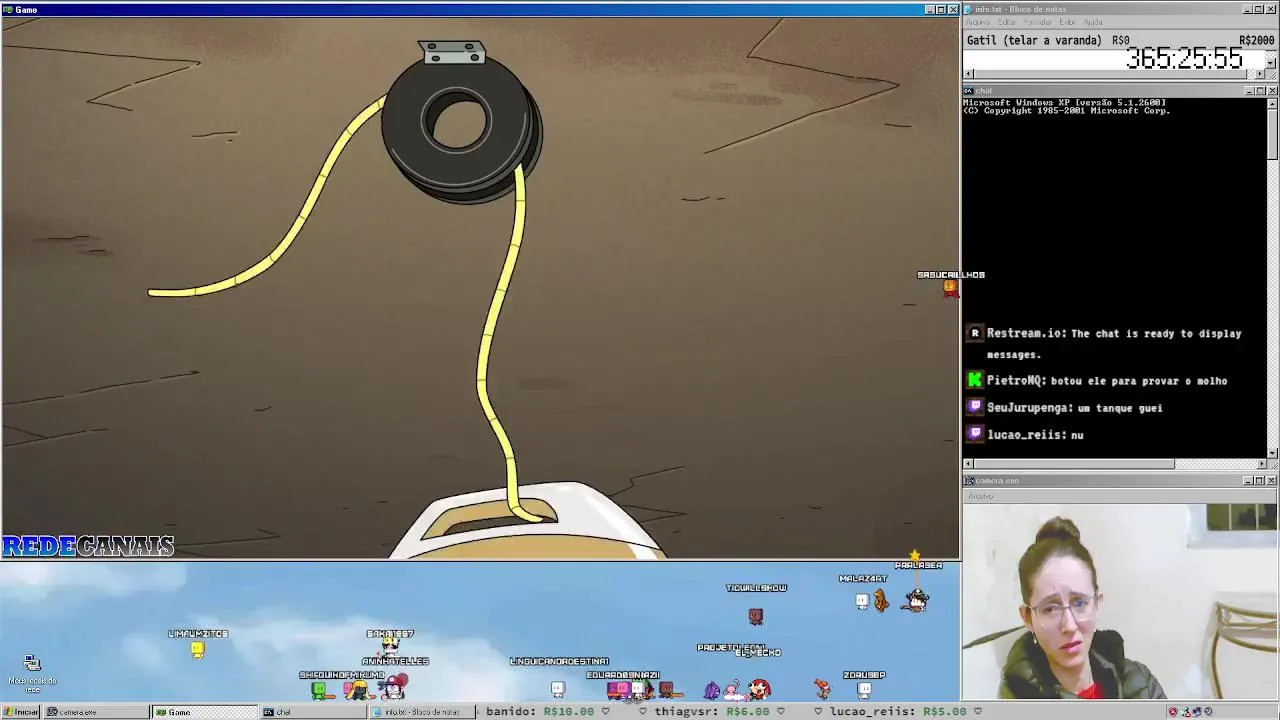Click chat horizontal scroll right arrow

[1261, 464]
